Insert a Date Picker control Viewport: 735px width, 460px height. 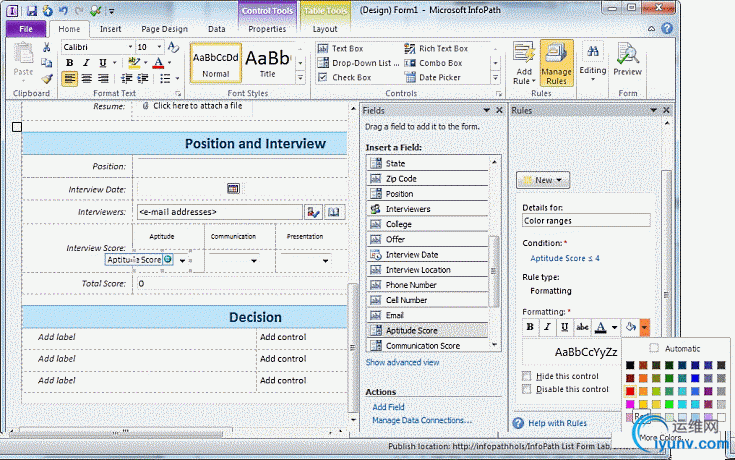435,77
